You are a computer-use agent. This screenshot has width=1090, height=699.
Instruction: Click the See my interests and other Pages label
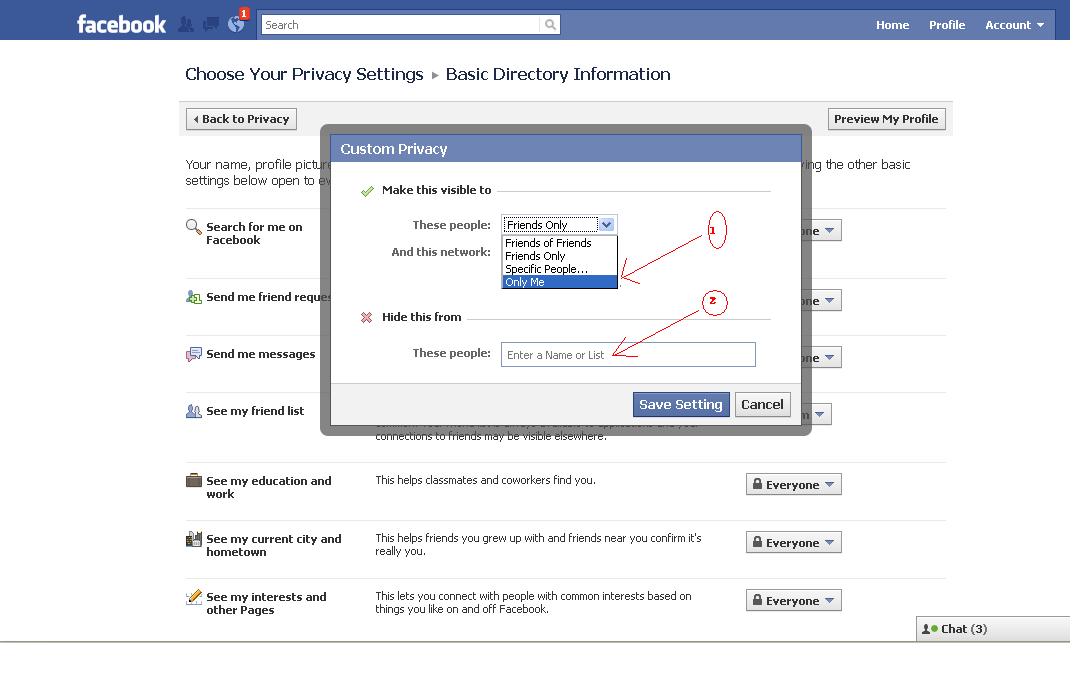point(266,603)
